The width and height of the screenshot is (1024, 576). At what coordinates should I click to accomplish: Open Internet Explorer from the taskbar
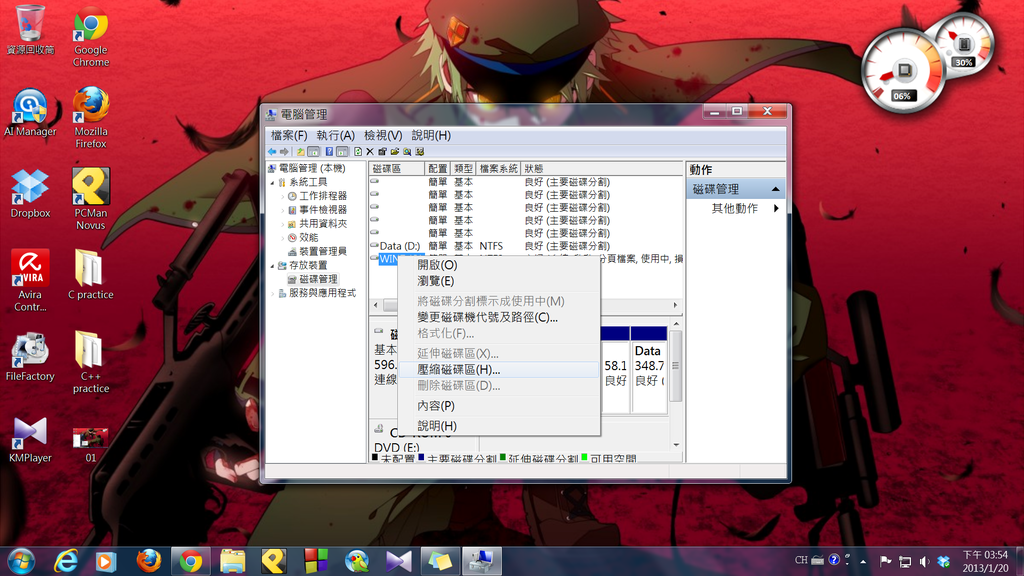coord(65,561)
